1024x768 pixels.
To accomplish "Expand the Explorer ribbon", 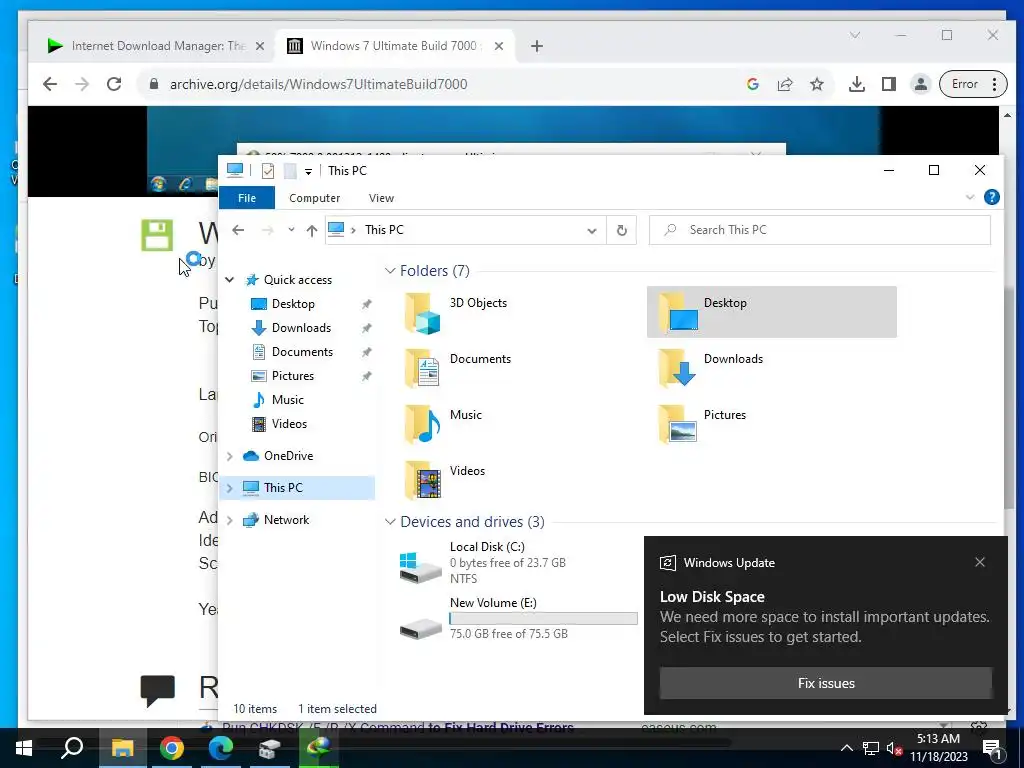I will [x=970, y=197].
